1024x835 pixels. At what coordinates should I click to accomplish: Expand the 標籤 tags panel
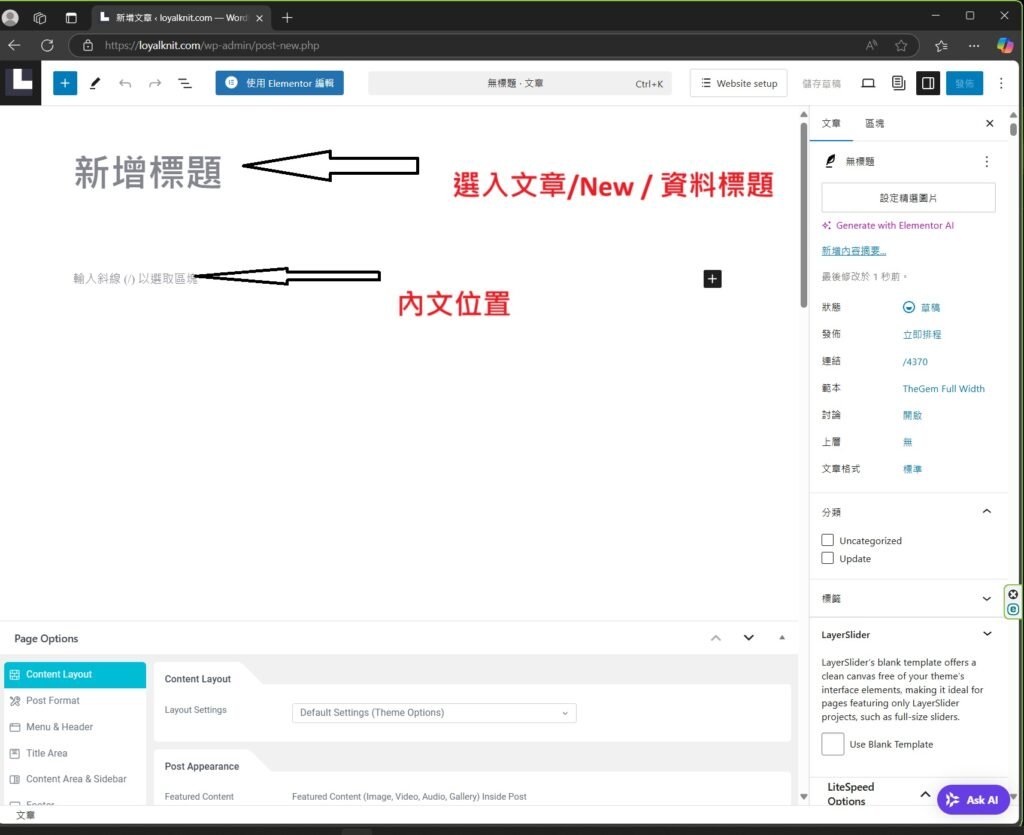click(987, 598)
